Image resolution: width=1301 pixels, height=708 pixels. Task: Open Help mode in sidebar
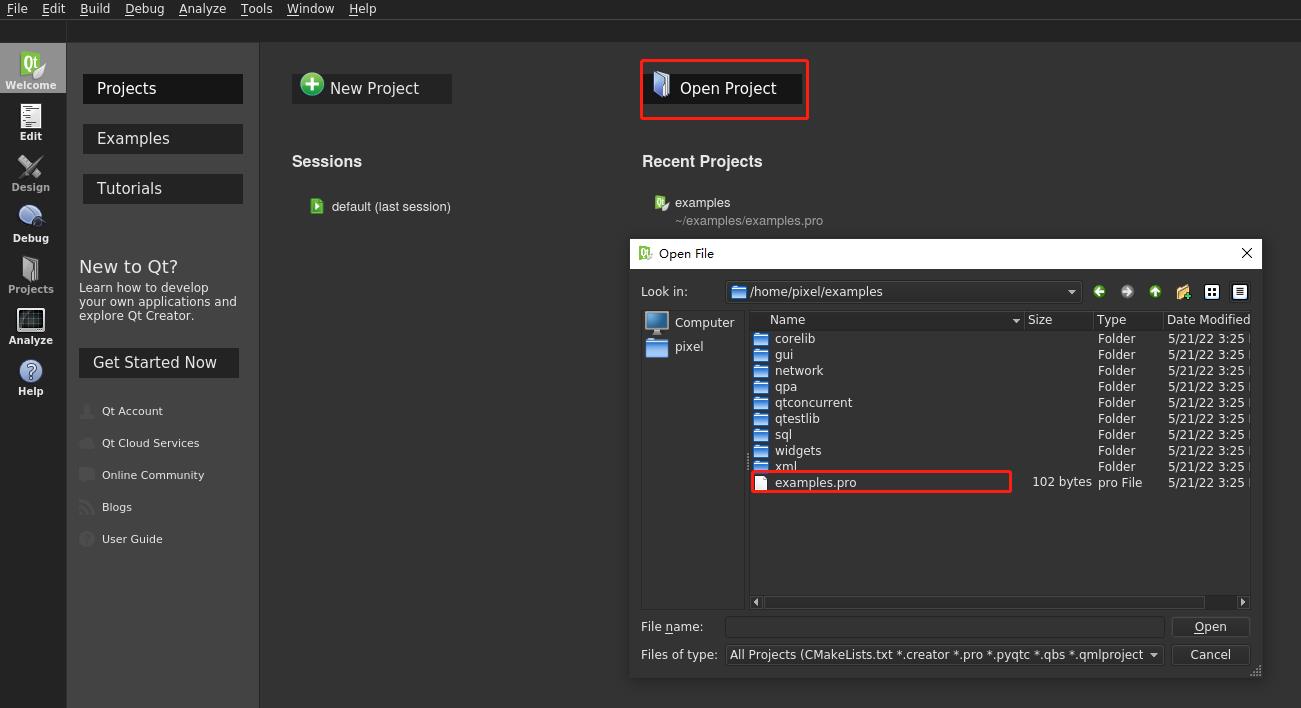31,377
